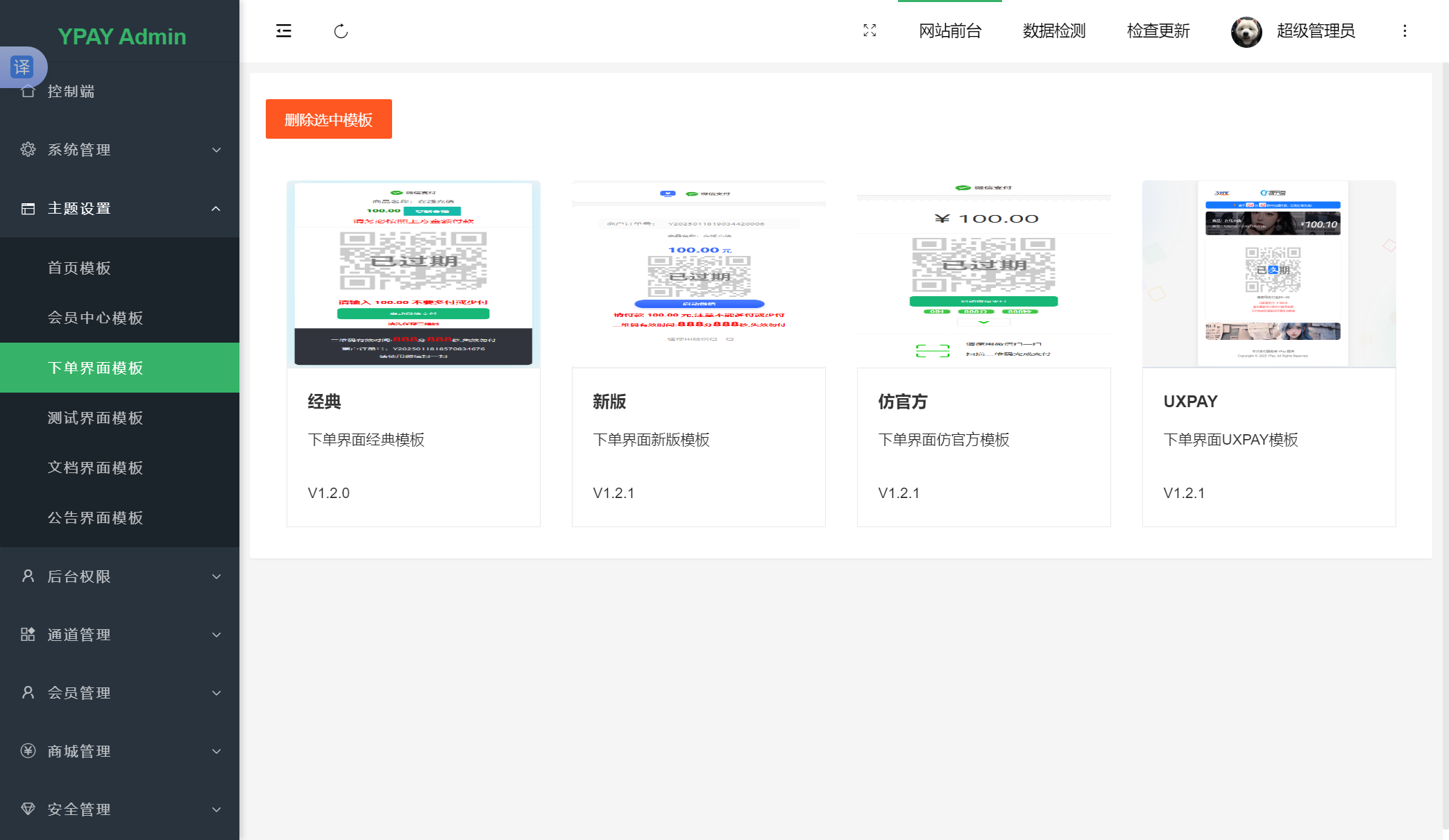This screenshot has width=1449, height=840.
Task: Expand the 后台权限 menu chevron
Action: coord(217,576)
